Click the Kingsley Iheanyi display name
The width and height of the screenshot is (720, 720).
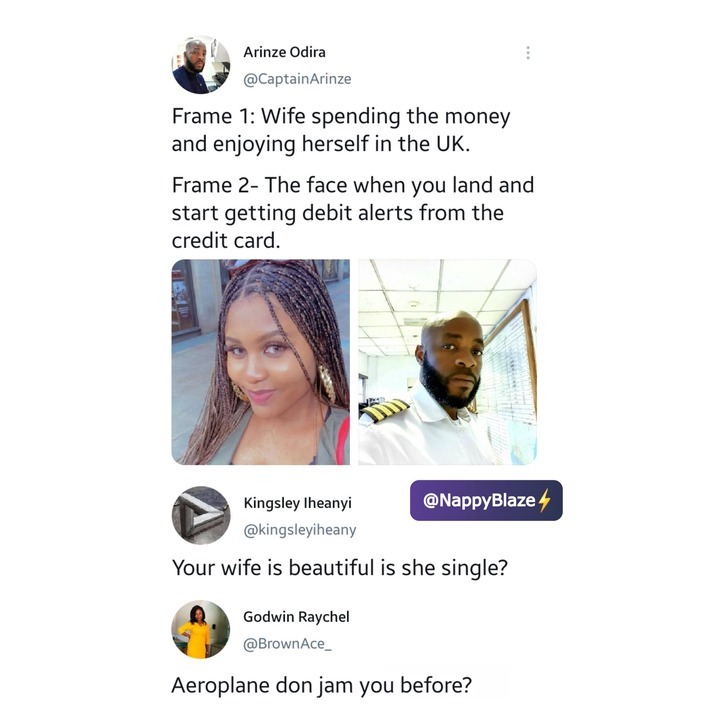(298, 503)
